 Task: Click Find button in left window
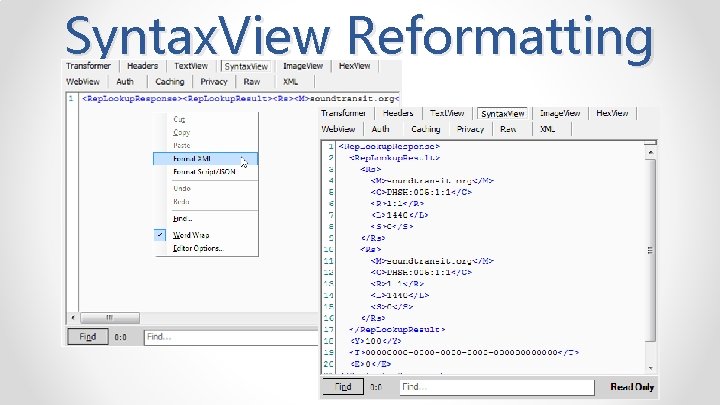pyautogui.click(x=88, y=337)
